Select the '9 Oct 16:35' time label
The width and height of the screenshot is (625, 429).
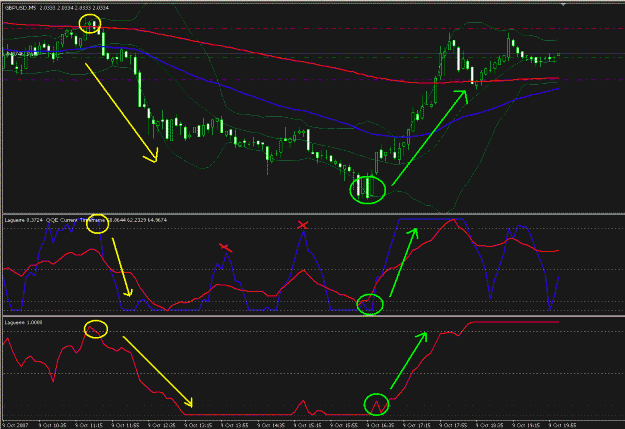pyautogui.click(x=380, y=425)
